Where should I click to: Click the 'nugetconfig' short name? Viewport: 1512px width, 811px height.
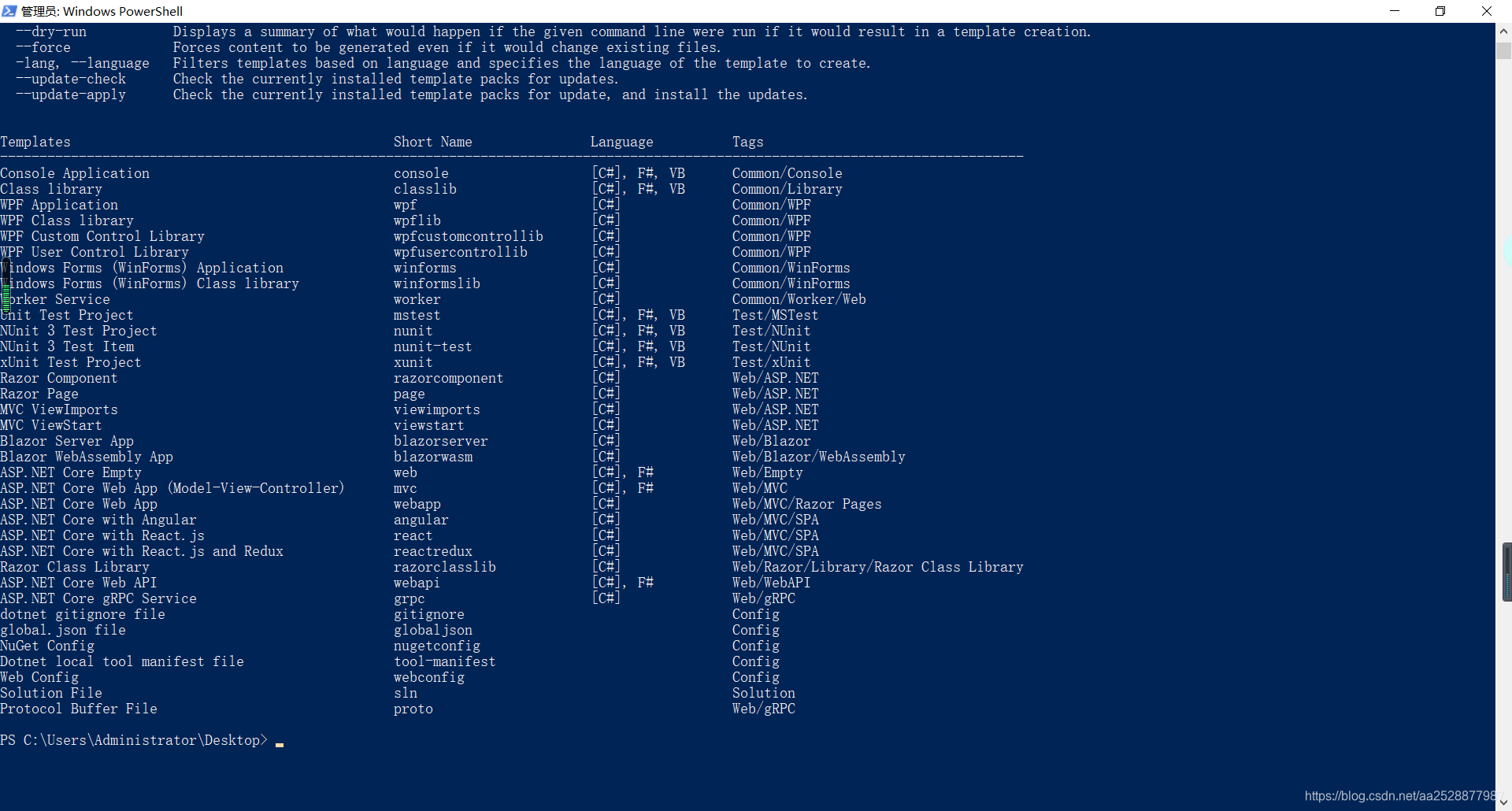tap(437, 646)
